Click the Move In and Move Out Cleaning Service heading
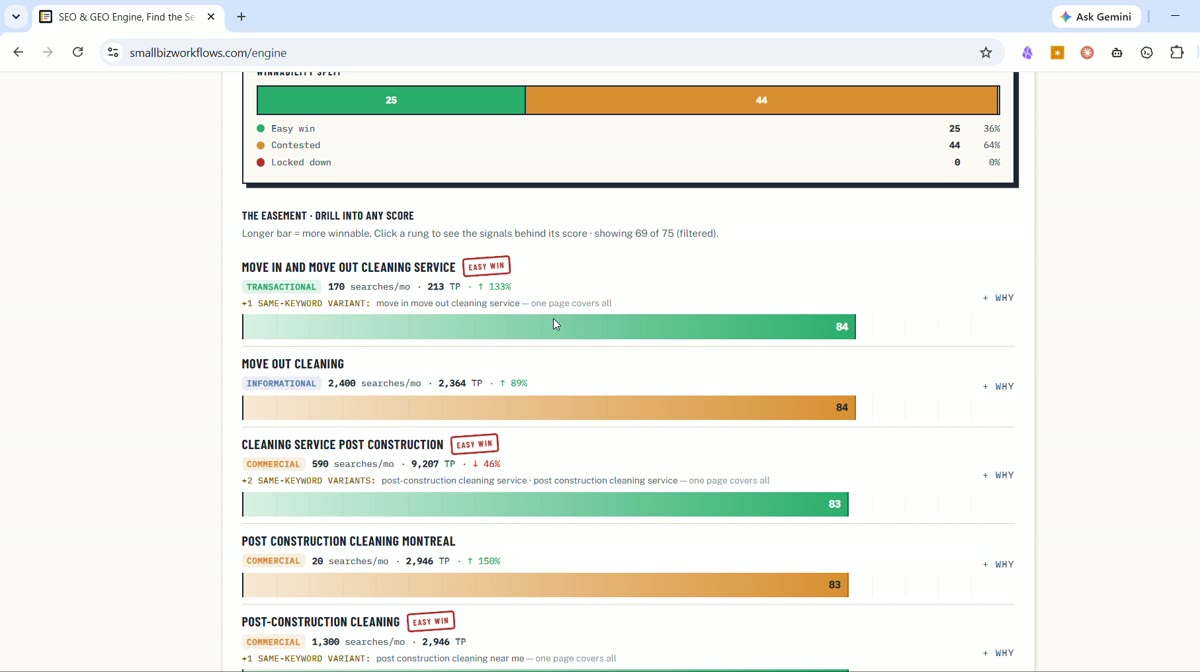 click(348, 267)
